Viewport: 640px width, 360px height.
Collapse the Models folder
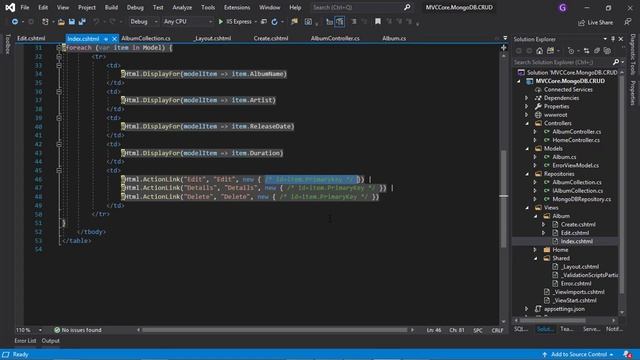[527, 149]
